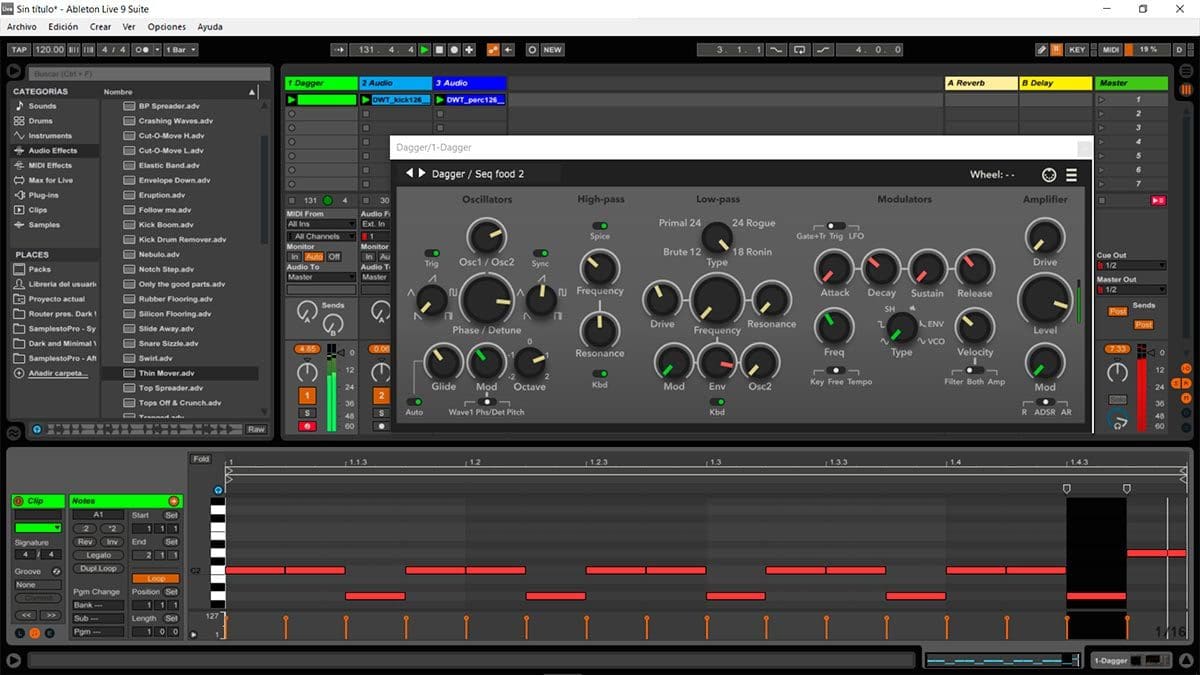
Task: Open the Crear menu
Action: click(100, 27)
